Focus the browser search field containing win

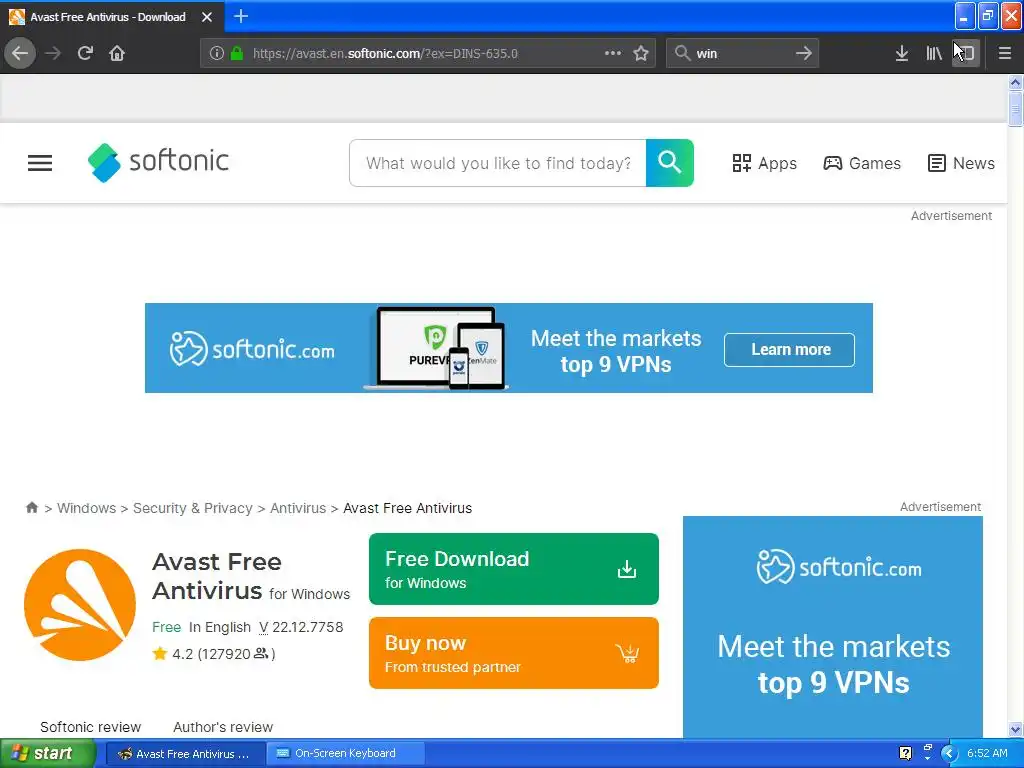(743, 54)
